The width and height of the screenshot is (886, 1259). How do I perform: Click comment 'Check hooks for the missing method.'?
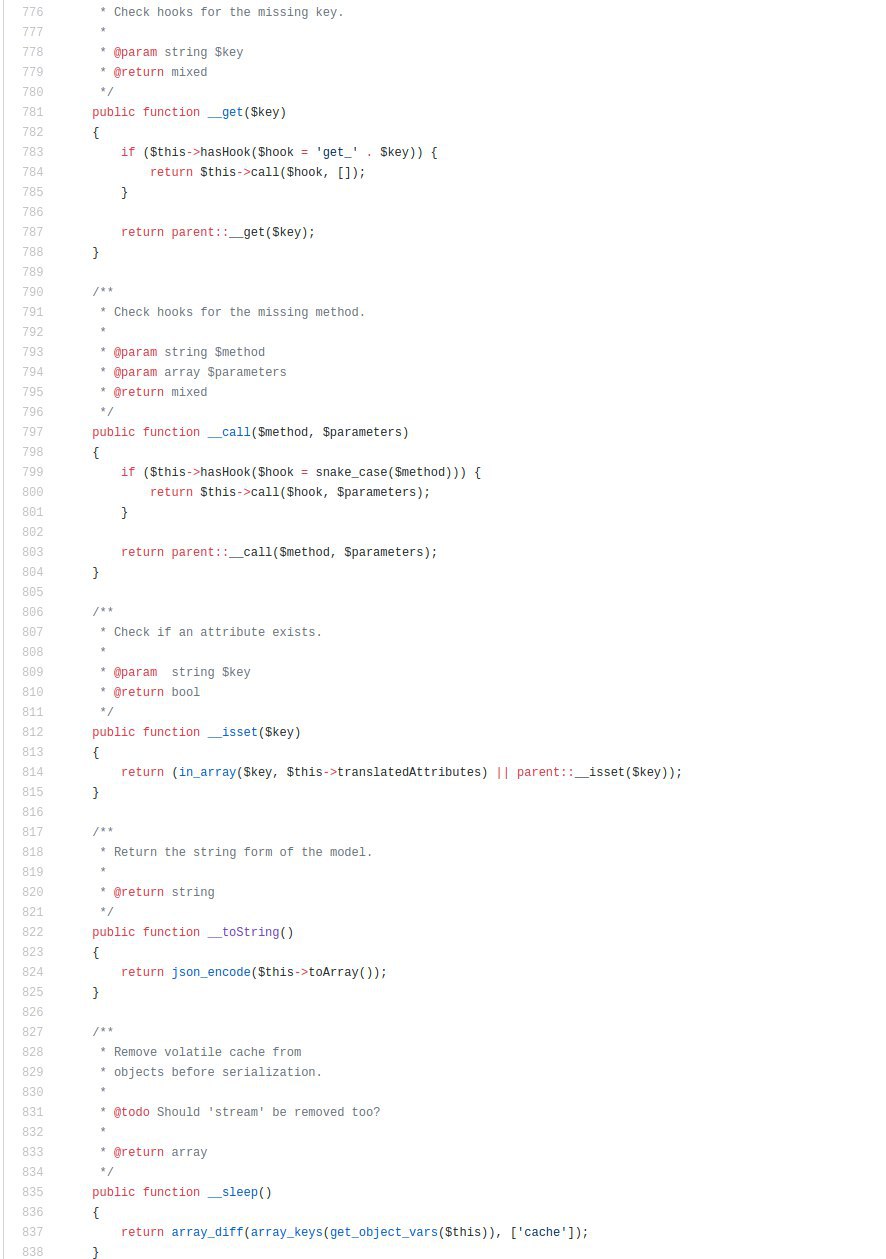point(240,312)
